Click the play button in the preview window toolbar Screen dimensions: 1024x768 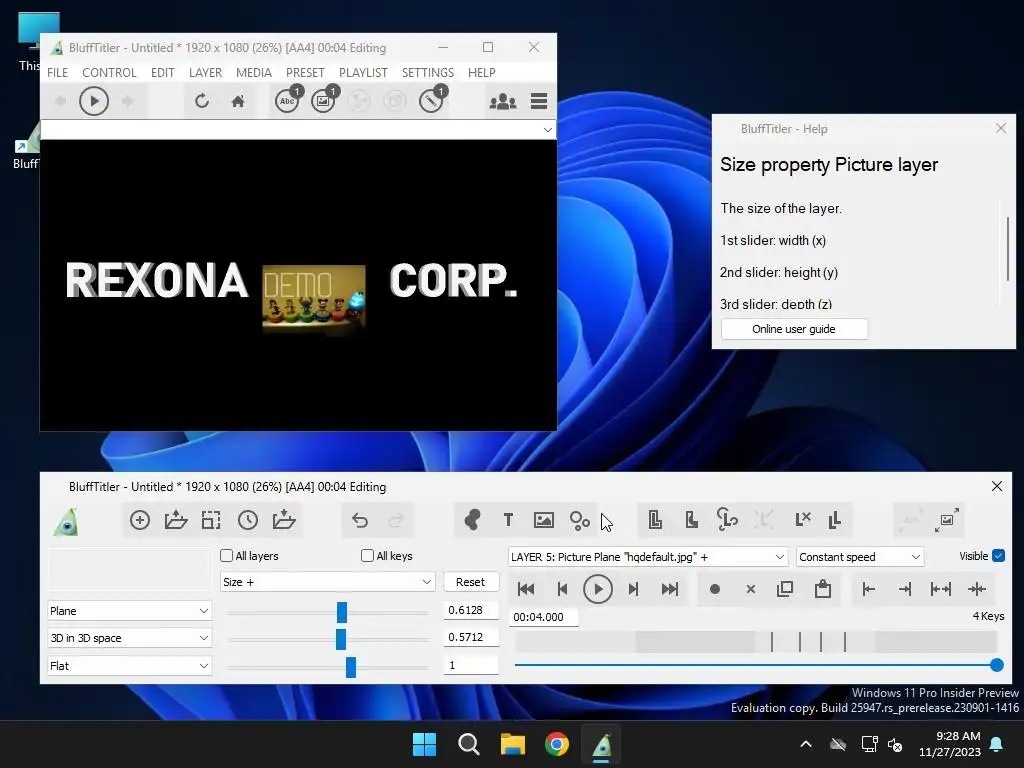[93, 101]
